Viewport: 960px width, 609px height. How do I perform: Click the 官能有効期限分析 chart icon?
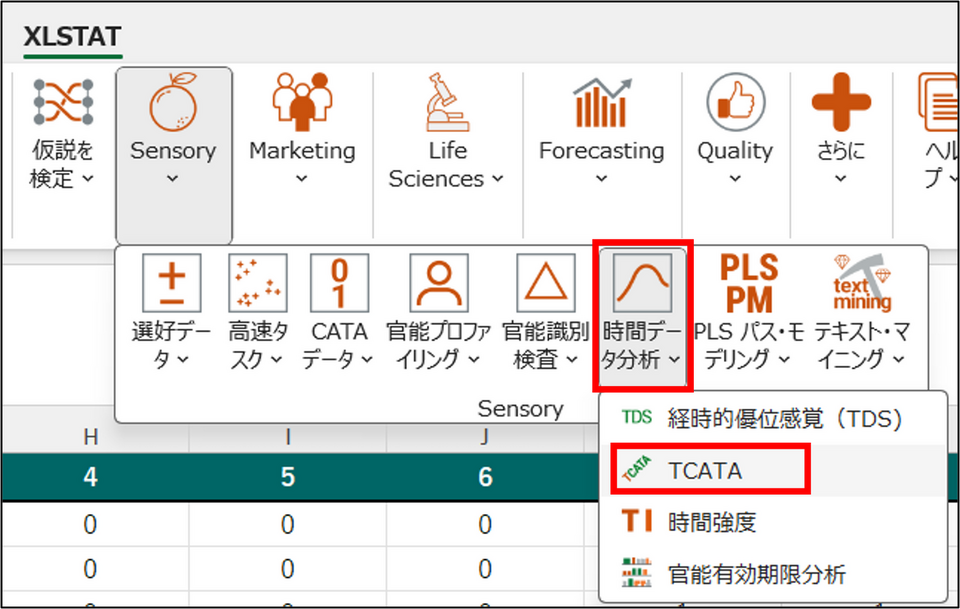tap(637, 573)
